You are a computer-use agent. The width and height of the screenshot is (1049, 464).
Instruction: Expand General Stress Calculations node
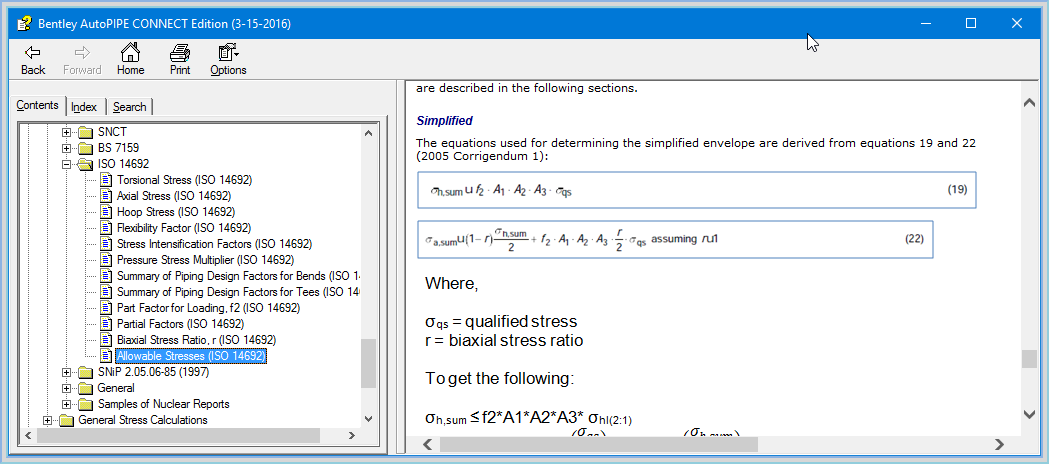coord(47,420)
